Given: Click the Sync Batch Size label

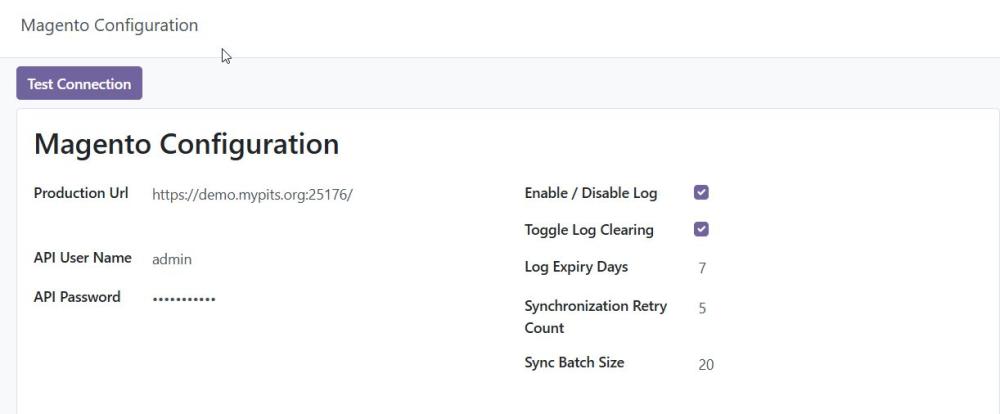Looking at the screenshot, I should [x=574, y=362].
